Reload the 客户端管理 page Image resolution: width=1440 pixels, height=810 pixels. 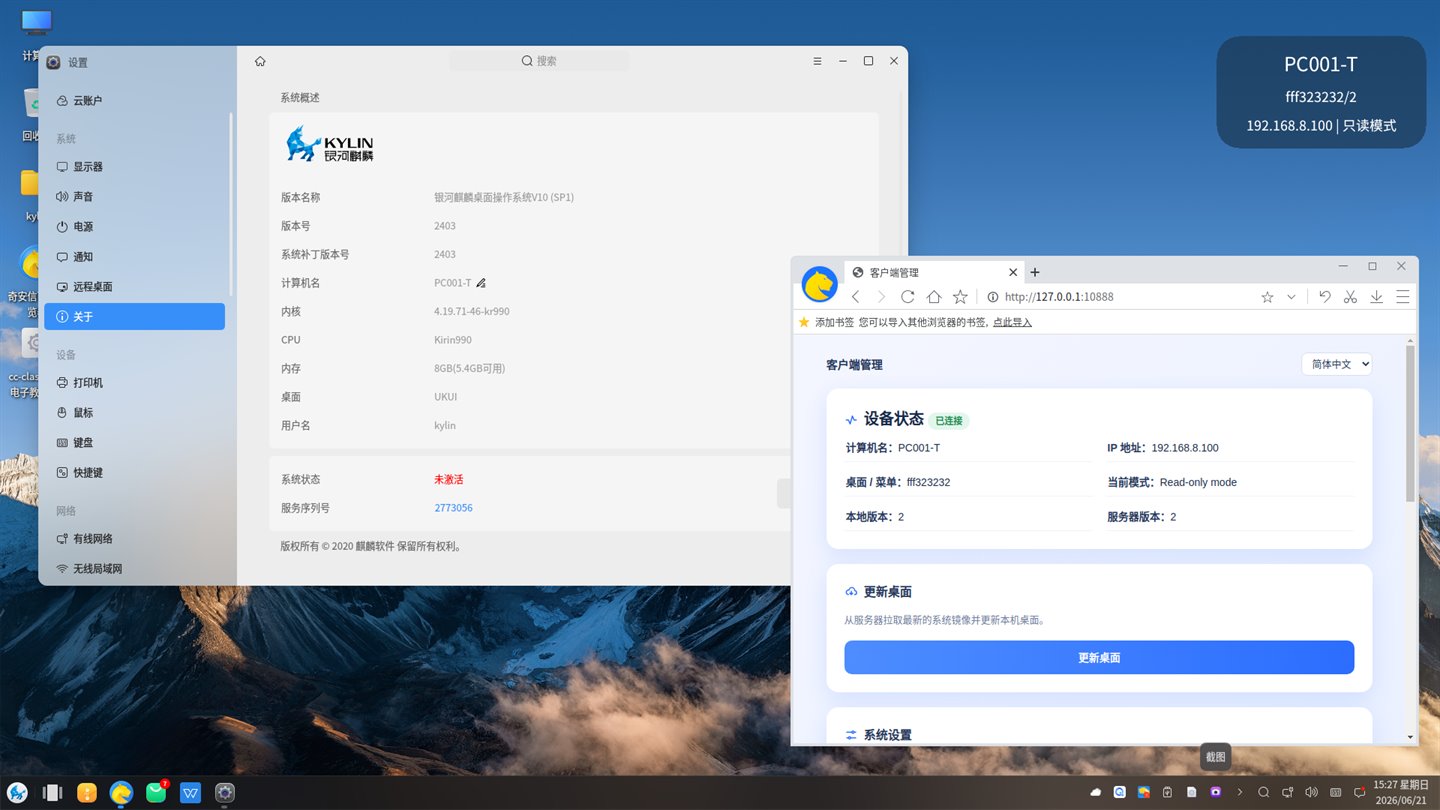(907, 297)
